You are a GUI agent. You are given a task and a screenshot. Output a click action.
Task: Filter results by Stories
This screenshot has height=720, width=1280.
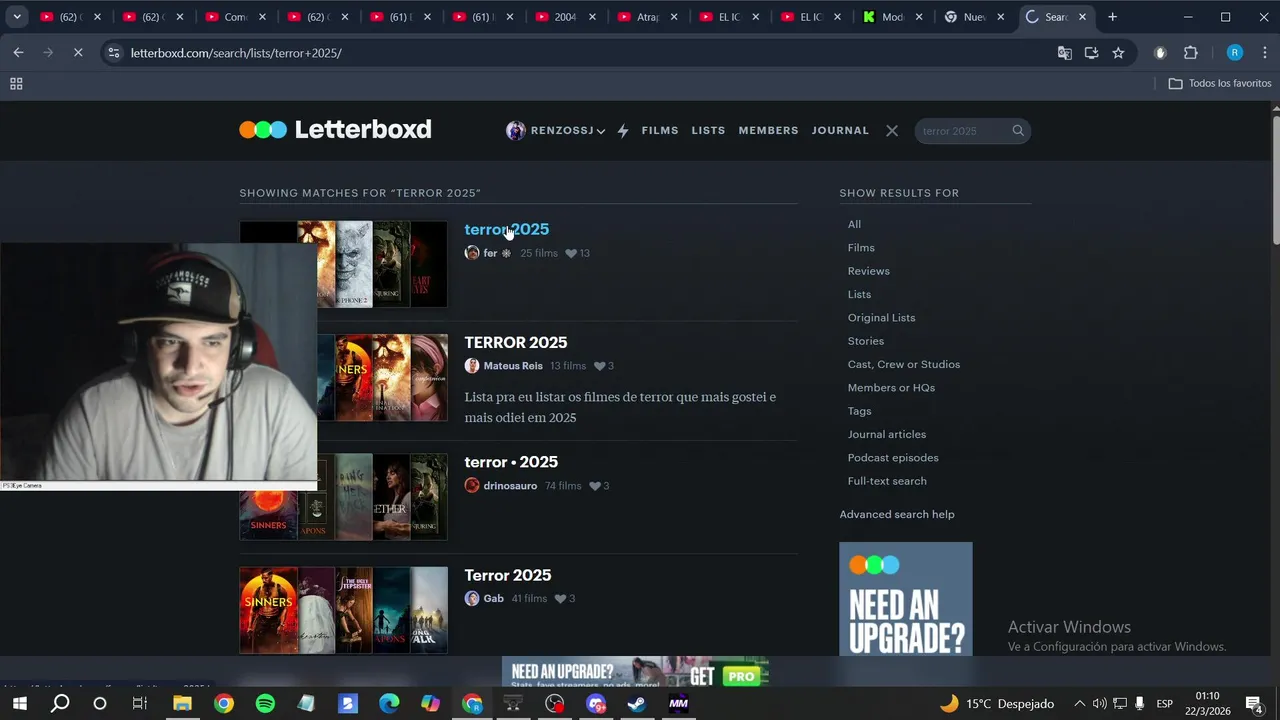[x=866, y=341]
